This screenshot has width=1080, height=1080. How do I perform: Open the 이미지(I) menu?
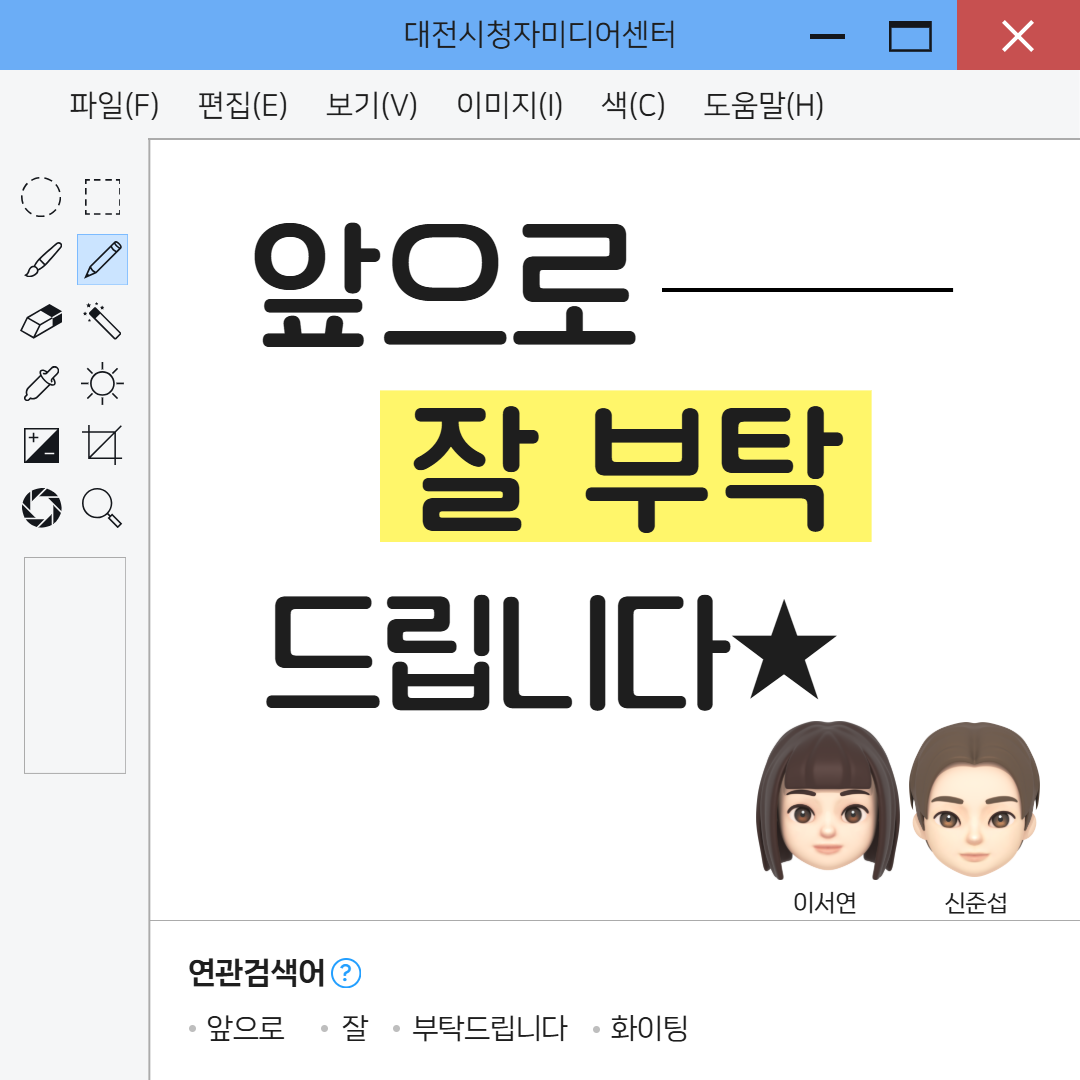coord(510,105)
